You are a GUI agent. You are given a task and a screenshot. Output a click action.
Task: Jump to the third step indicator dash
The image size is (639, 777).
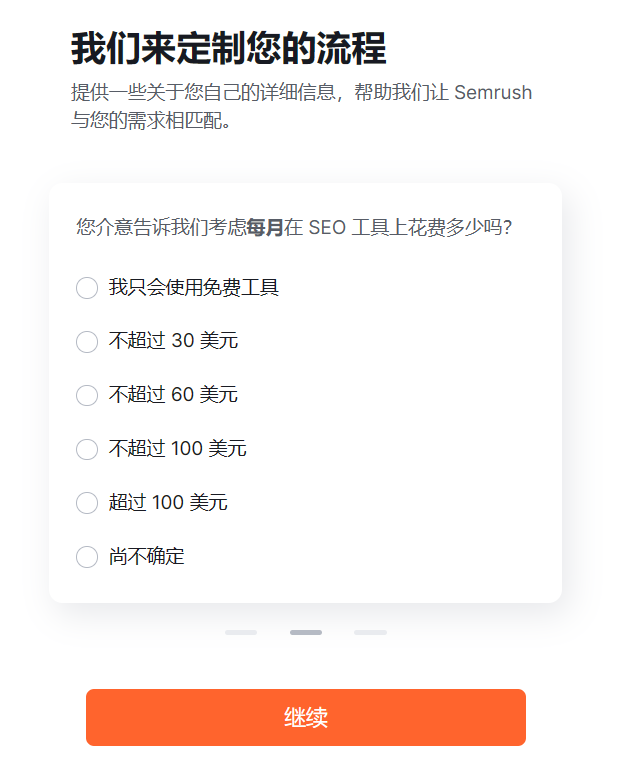[370, 632]
